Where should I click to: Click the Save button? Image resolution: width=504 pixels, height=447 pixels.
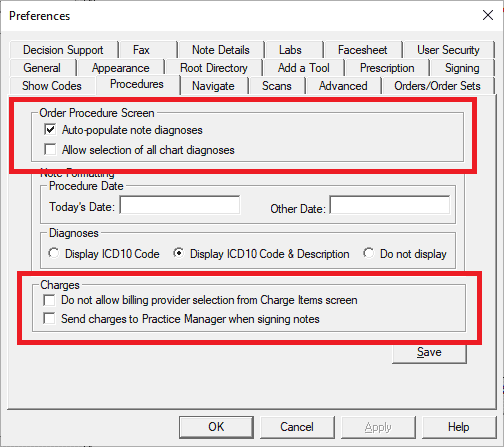pyautogui.click(x=429, y=352)
